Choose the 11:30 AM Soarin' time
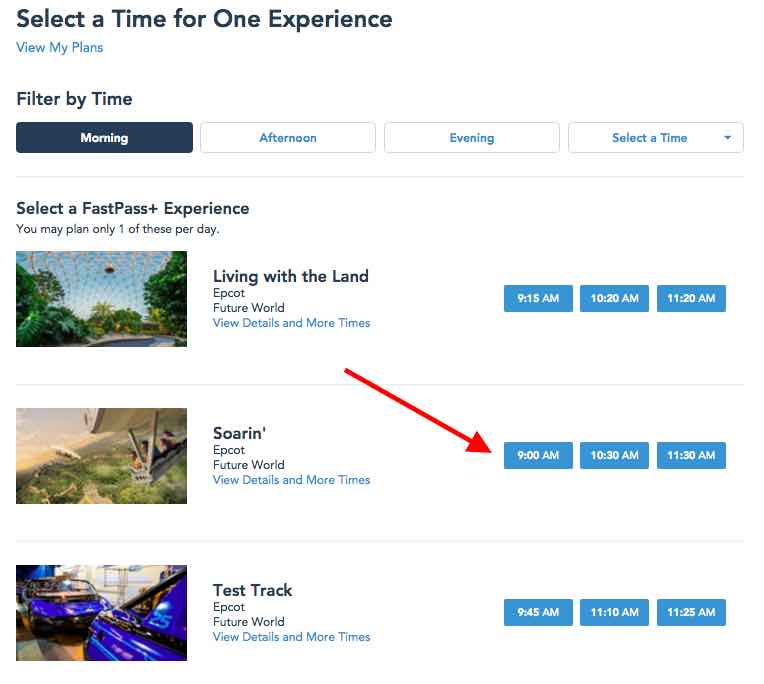The image size is (764, 684). (x=691, y=455)
